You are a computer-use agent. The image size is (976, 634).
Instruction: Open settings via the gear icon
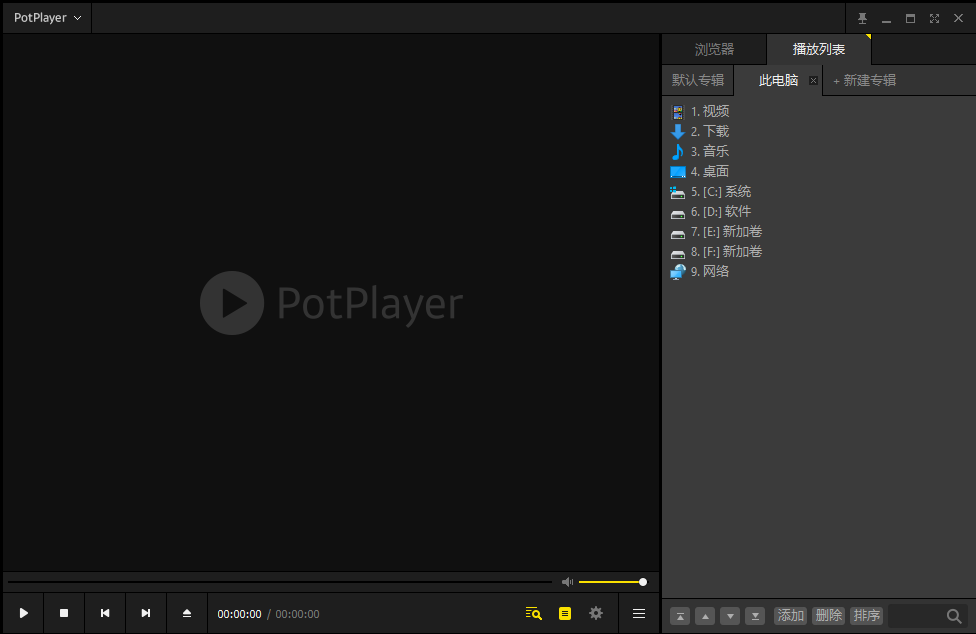tap(596, 613)
